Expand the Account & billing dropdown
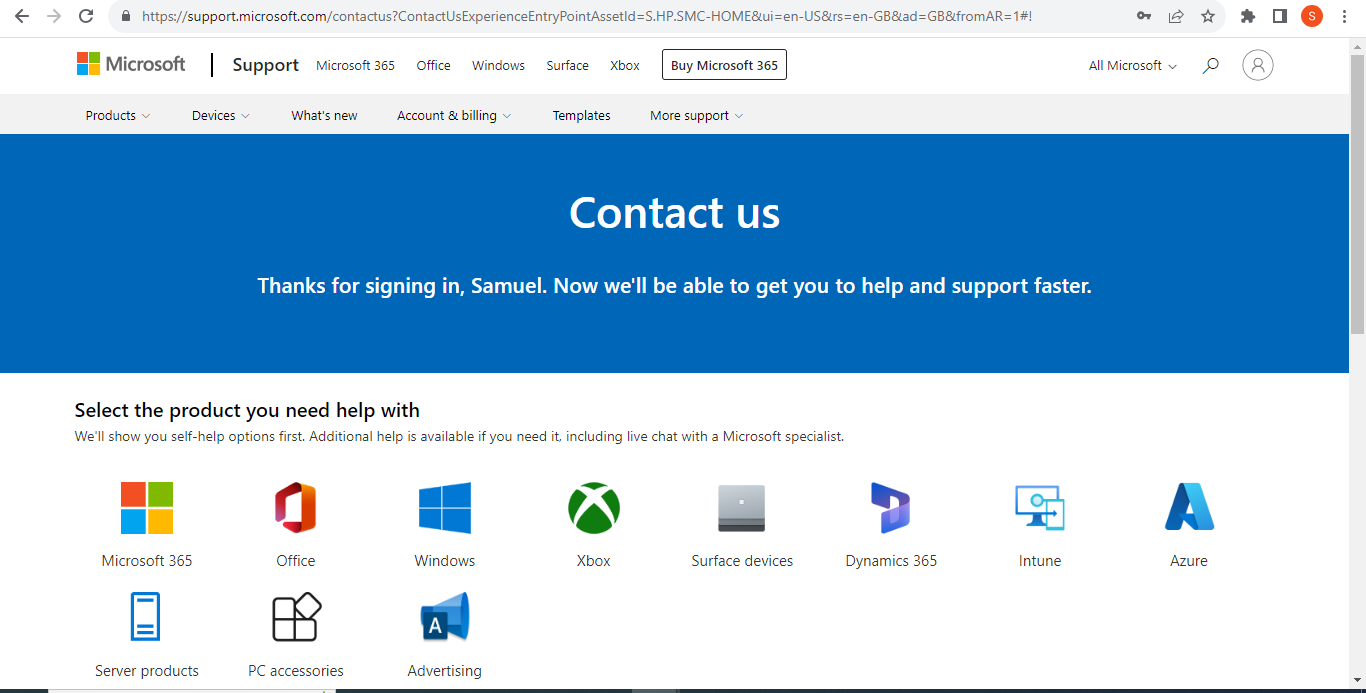 (x=454, y=116)
